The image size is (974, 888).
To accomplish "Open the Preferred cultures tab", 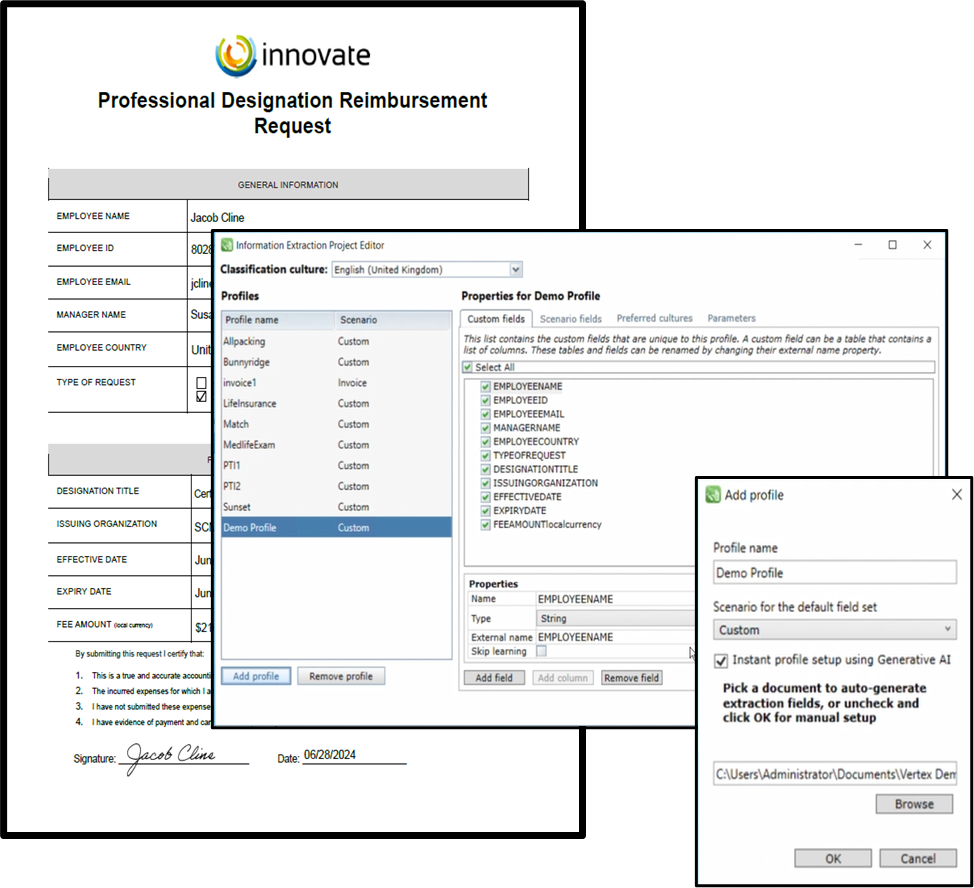I will click(654, 319).
